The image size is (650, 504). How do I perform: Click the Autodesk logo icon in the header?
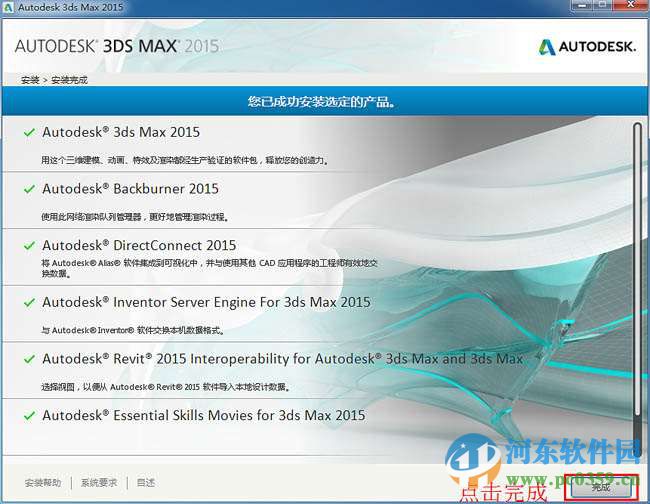[x=546, y=47]
